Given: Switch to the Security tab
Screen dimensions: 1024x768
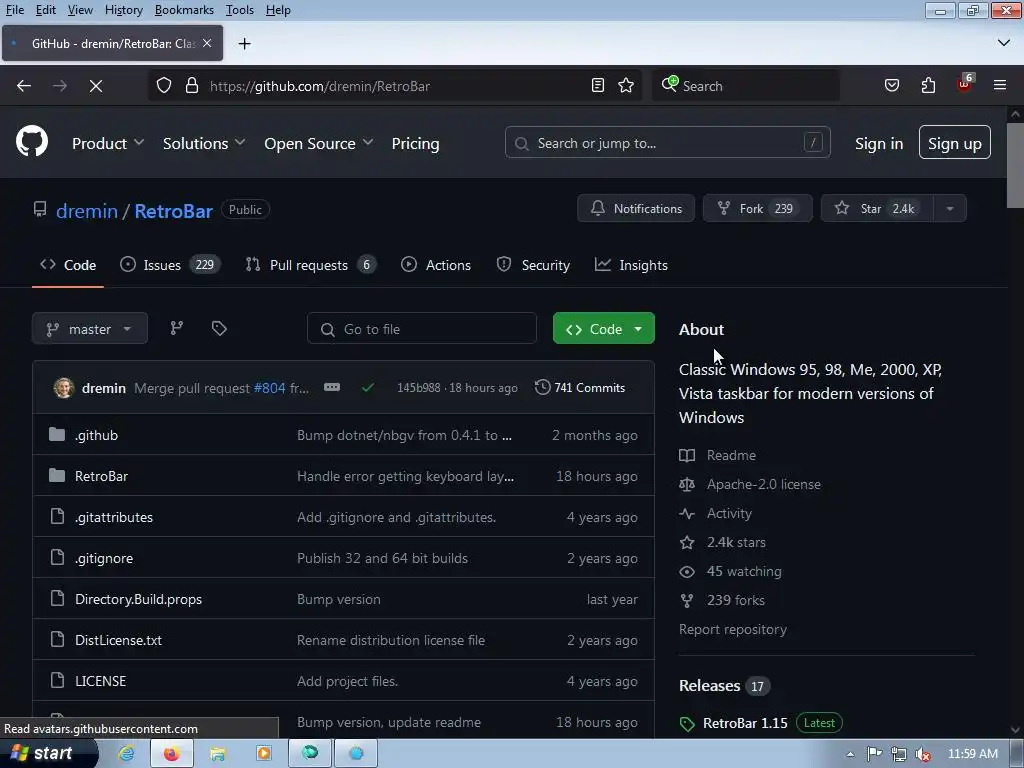Looking at the screenshot, I should coord(533,265).
